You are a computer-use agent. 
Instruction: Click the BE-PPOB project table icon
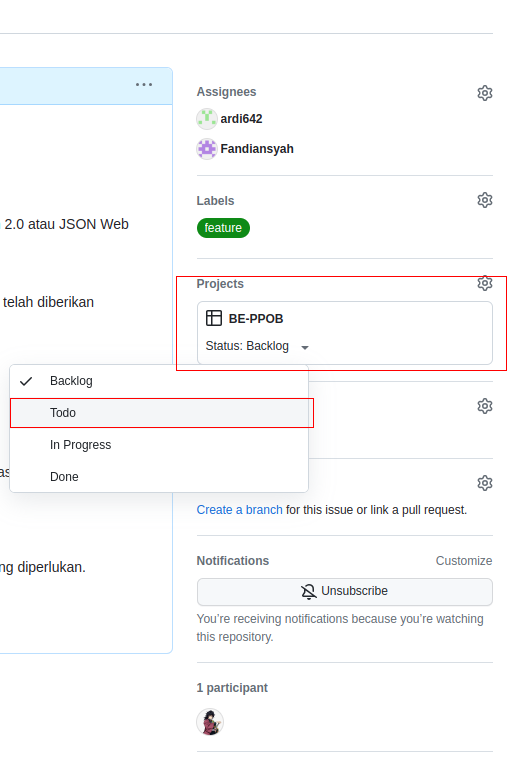tap(214, 318)
